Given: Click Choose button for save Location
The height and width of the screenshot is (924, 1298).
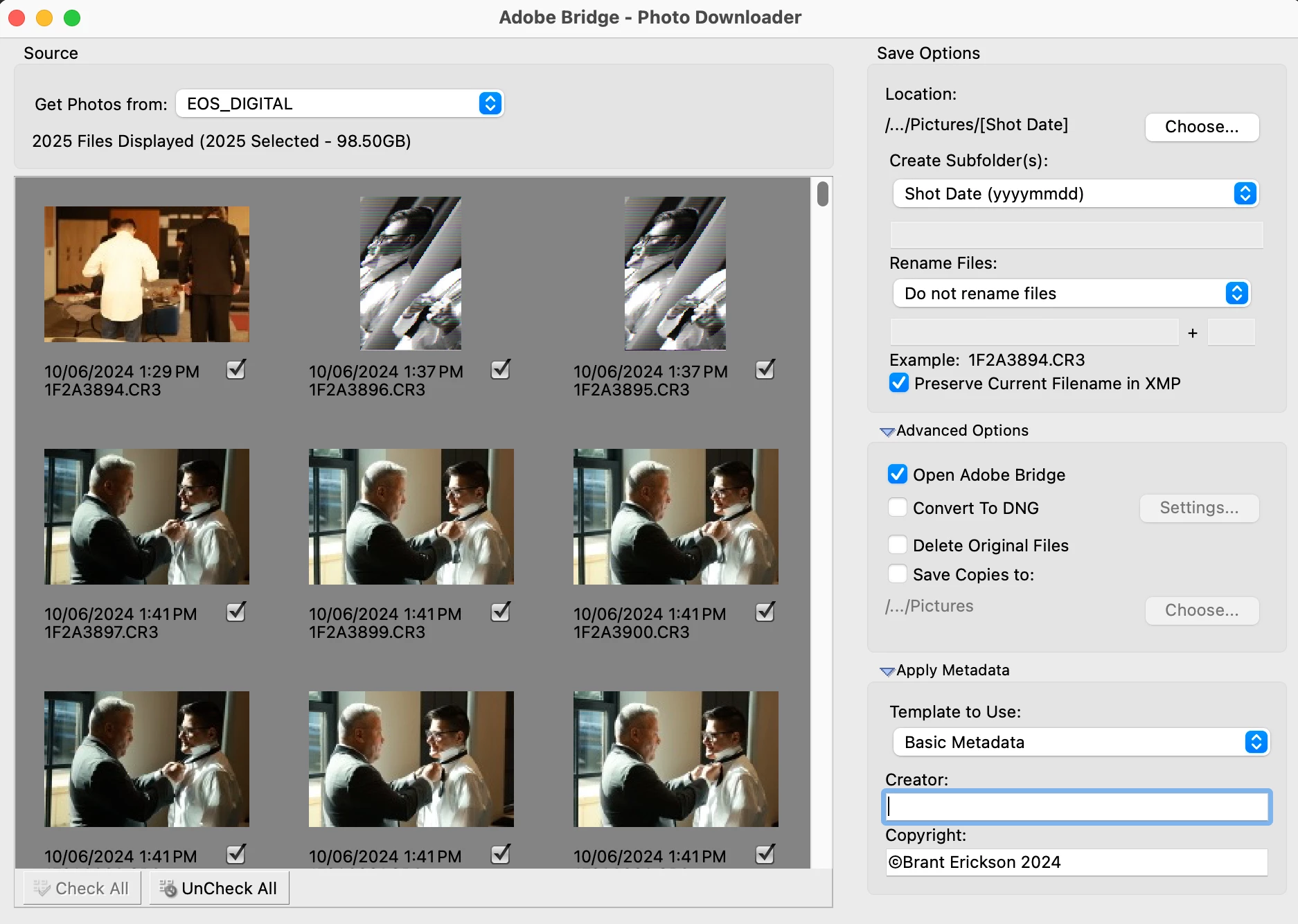Looking at the screenshot, I should [x=1202, y=127].
